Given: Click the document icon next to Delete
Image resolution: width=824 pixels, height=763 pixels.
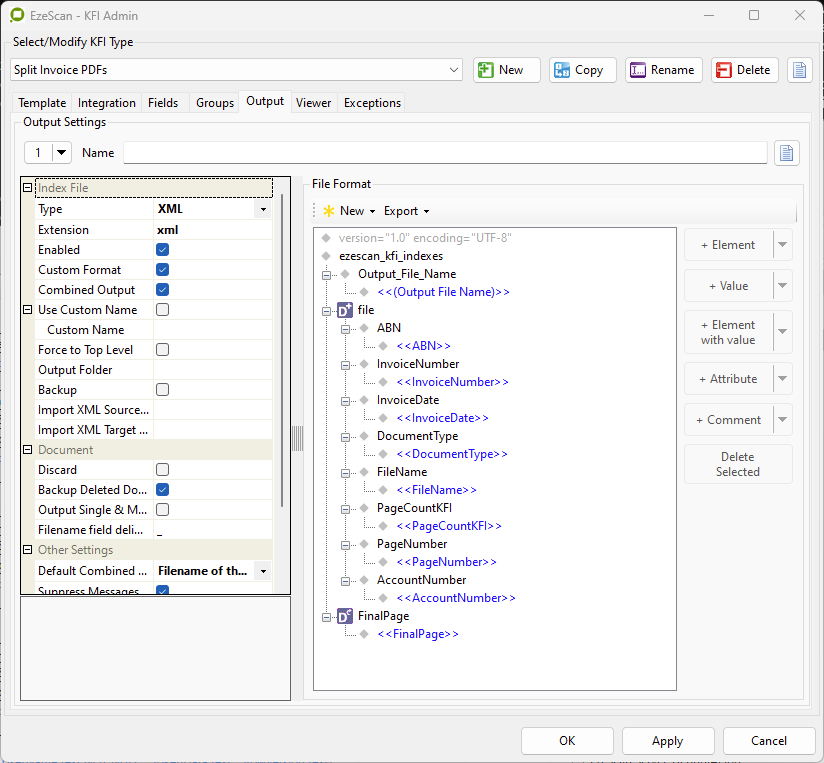Looking at the screenshot, I should point(799,70).
